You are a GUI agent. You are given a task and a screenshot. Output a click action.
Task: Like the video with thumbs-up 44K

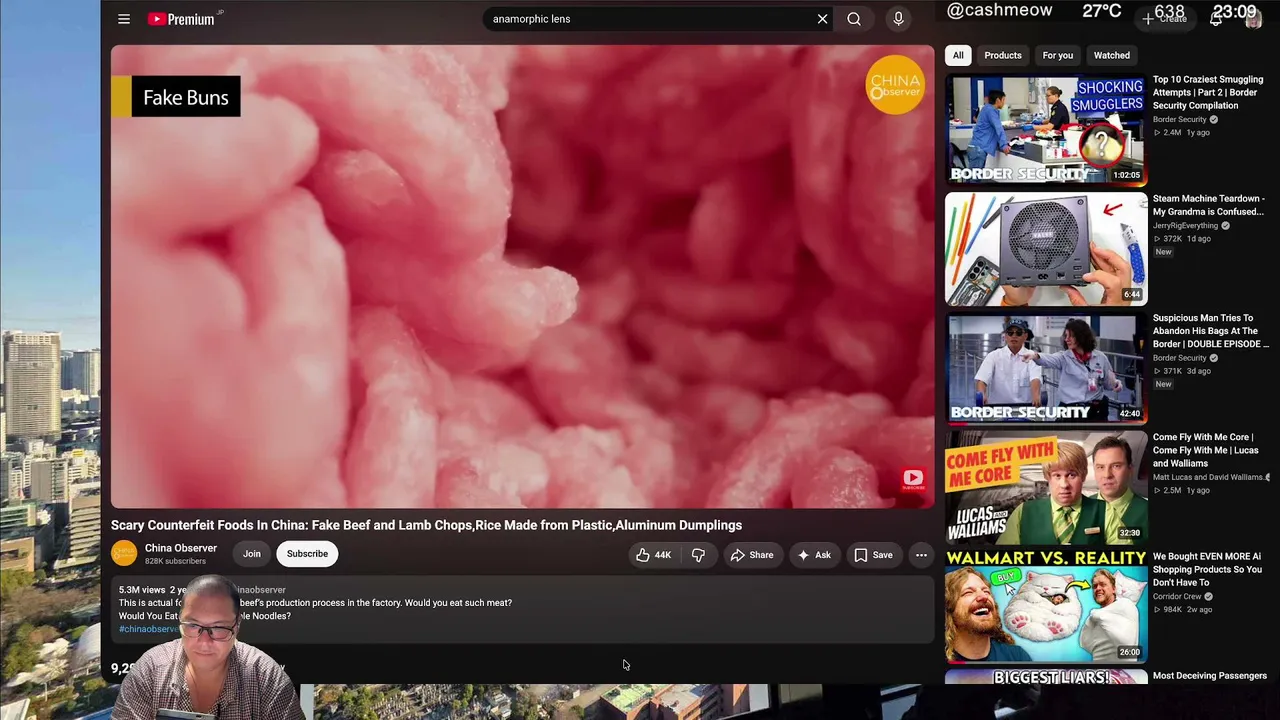(653, 555)
